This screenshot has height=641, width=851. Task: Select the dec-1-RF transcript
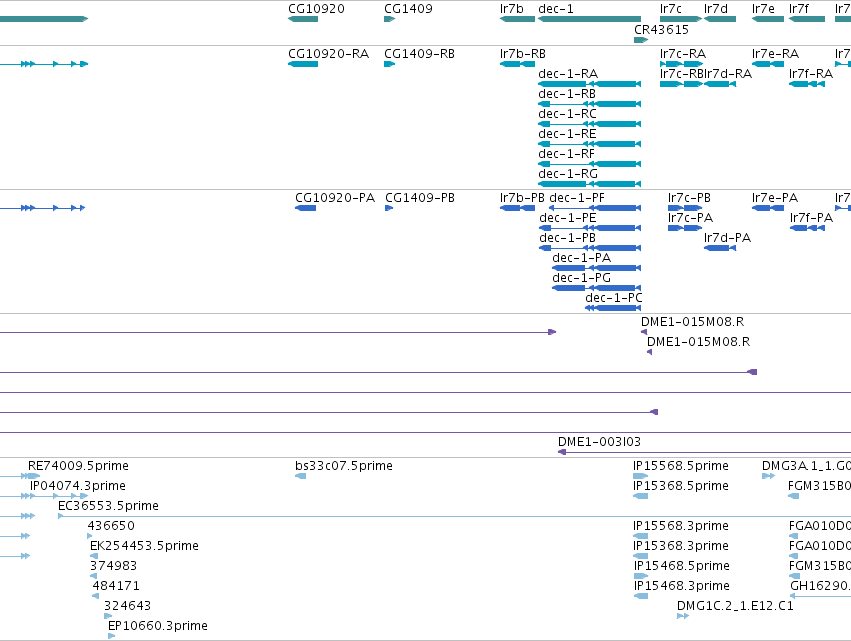(x=589, y=164)
